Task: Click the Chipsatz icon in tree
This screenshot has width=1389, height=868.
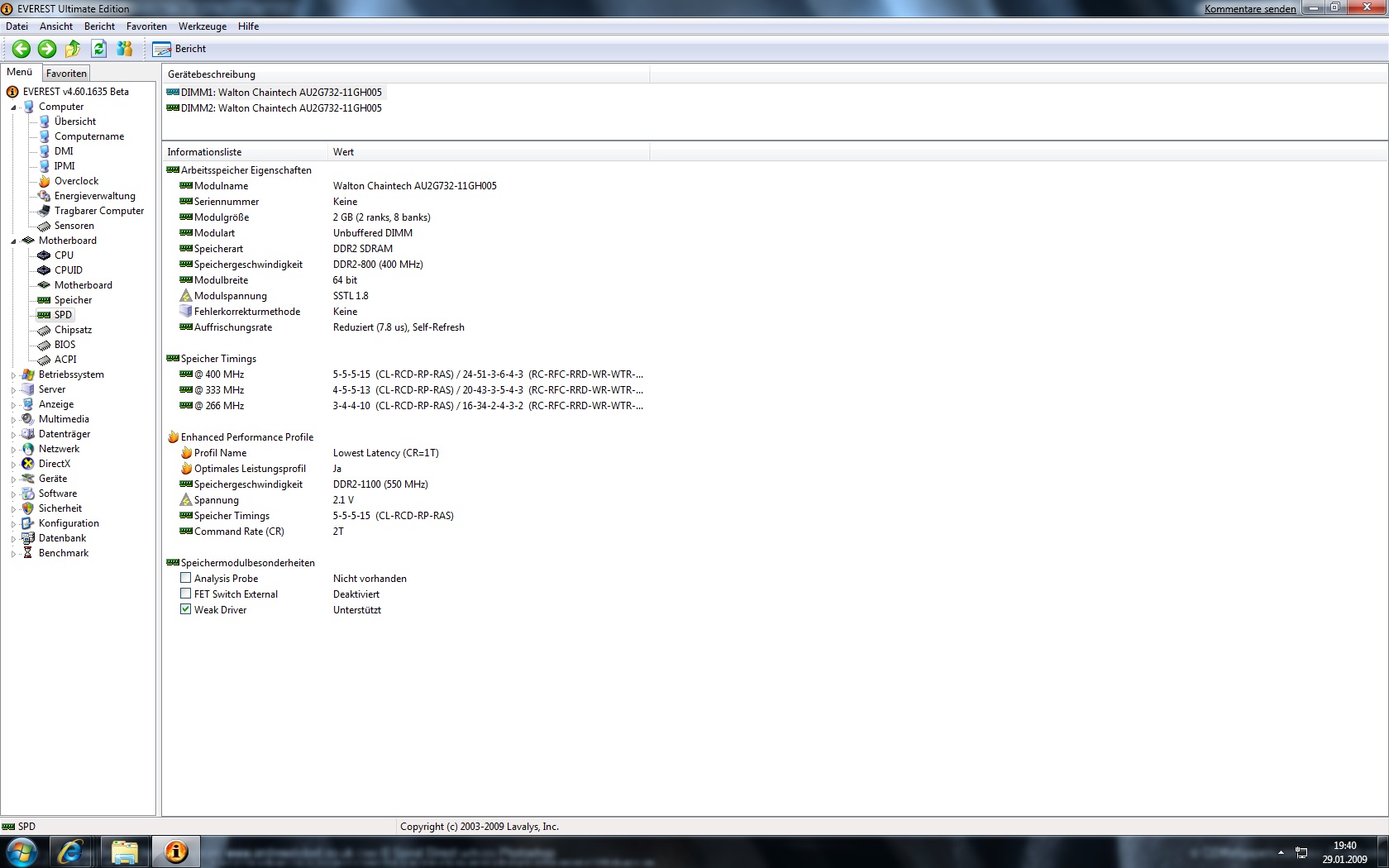Action: [45, 330]
